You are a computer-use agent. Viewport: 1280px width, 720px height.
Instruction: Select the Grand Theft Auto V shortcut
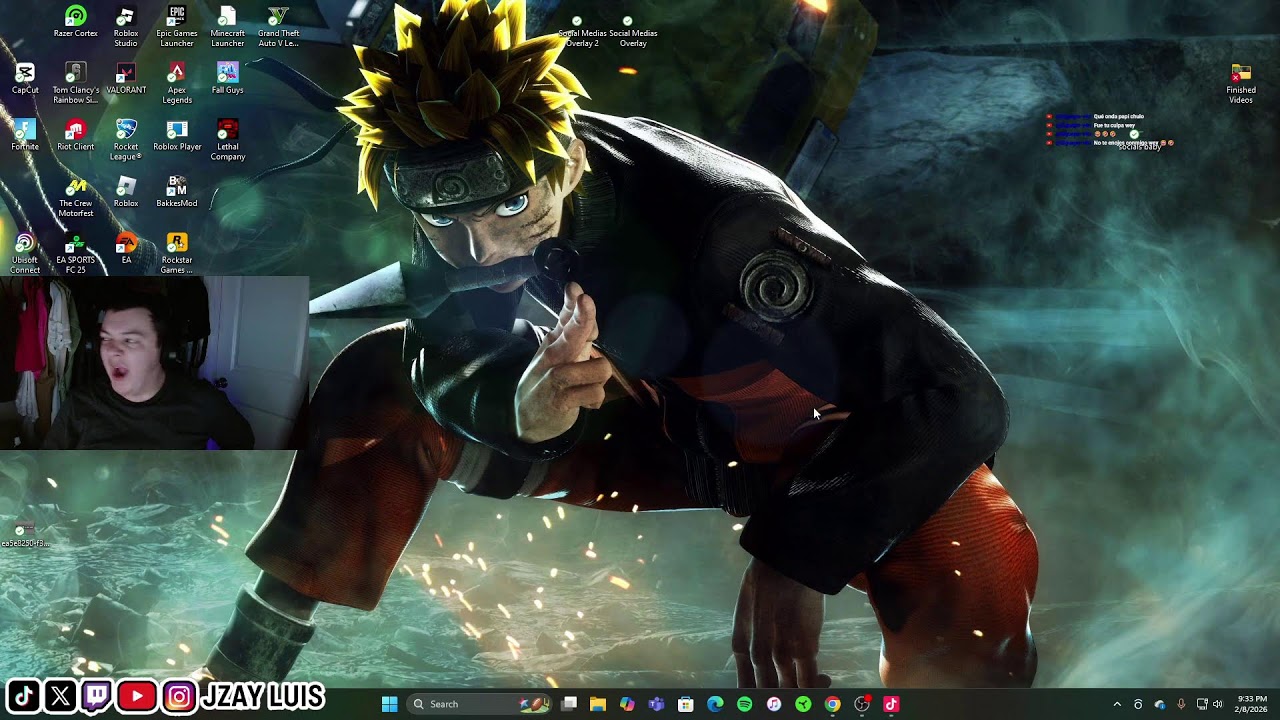278,27
